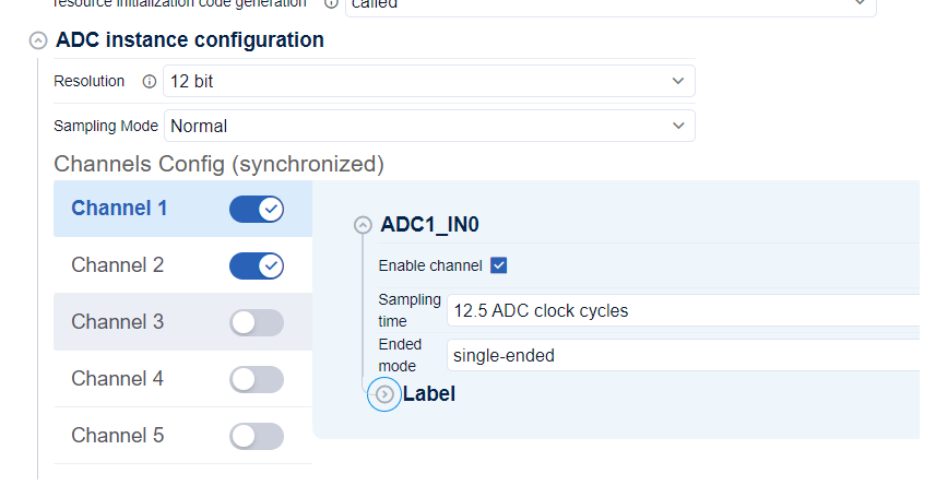Viewport: 936px width, 480px height.
Task: Turn on the Channel 4 switch
Action: click(257, 380)
